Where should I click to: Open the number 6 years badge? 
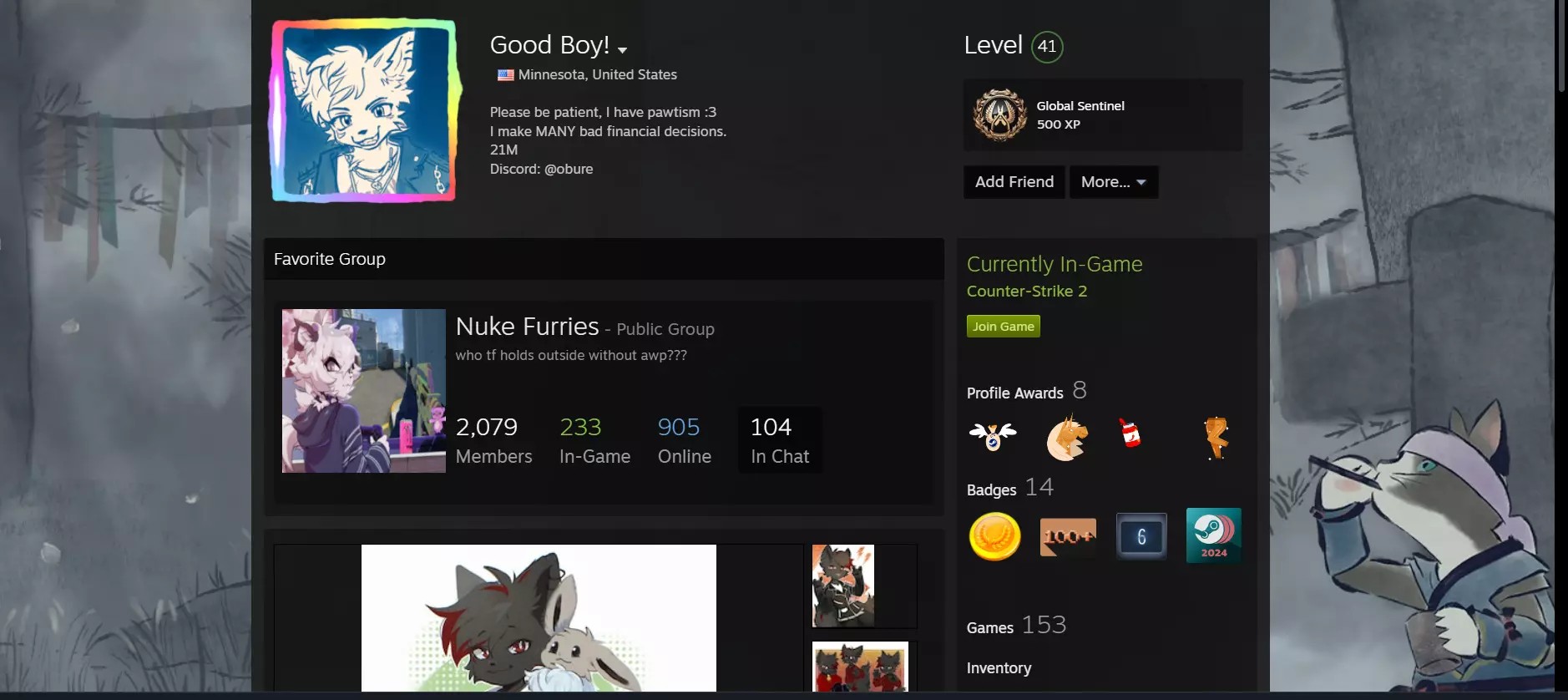[1141, 536]
